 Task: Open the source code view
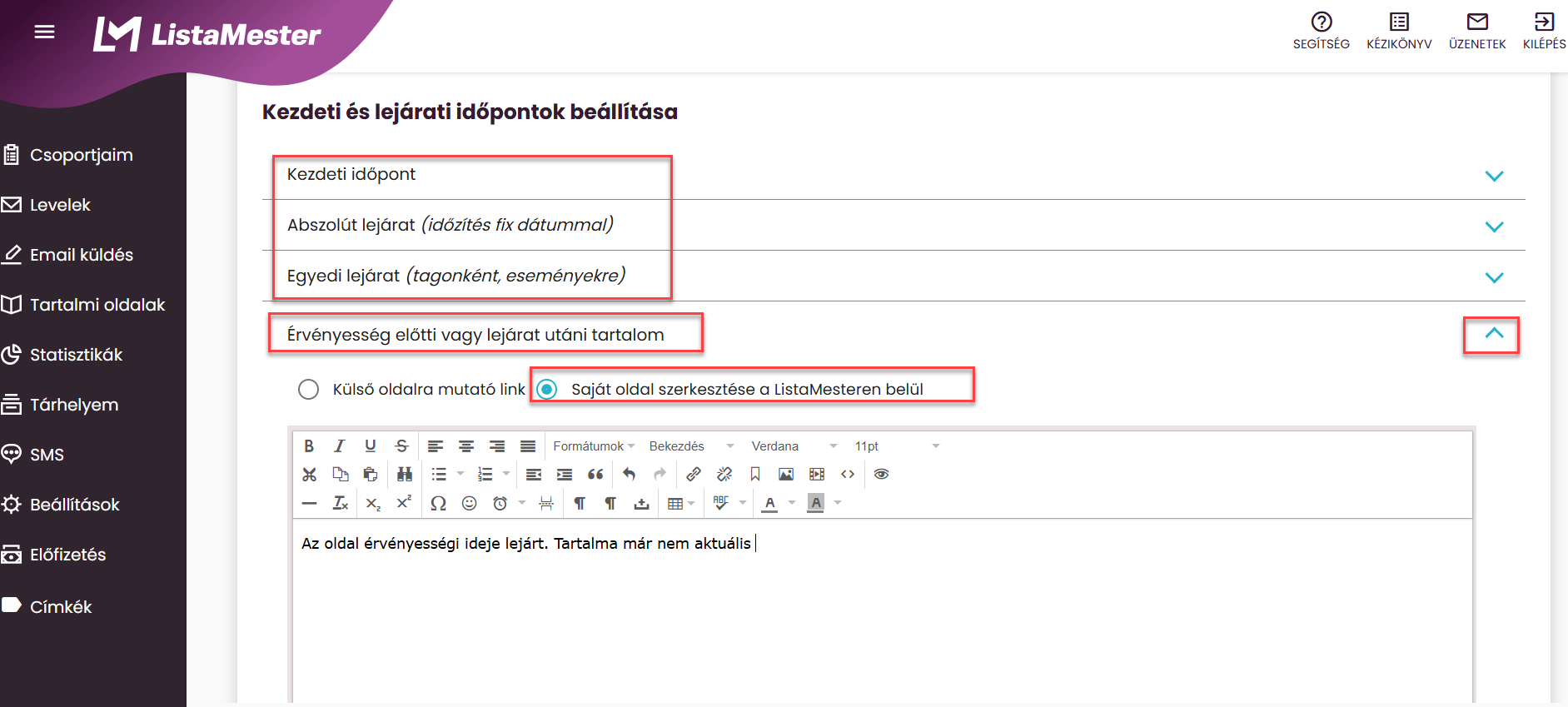(848, 475)
